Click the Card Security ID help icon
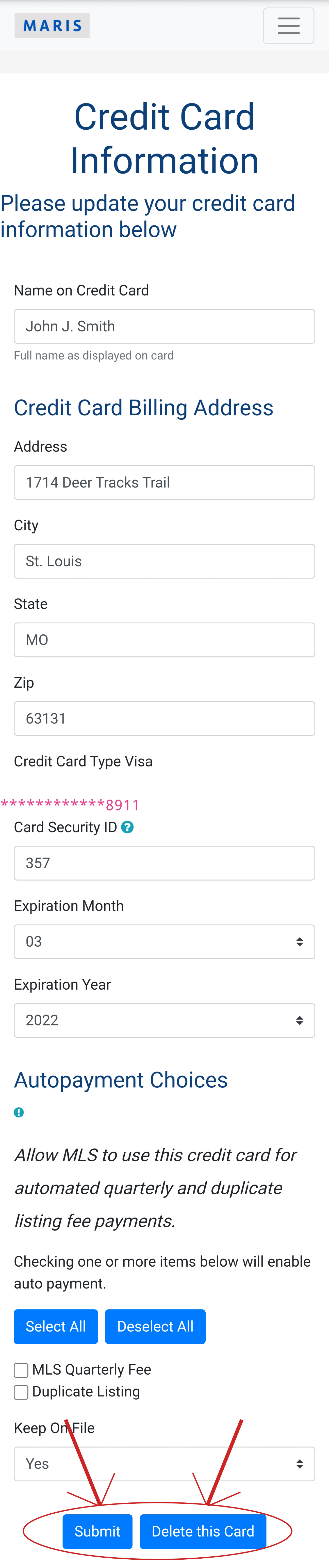The image size is (329, 1568). [x=127, y=827]
